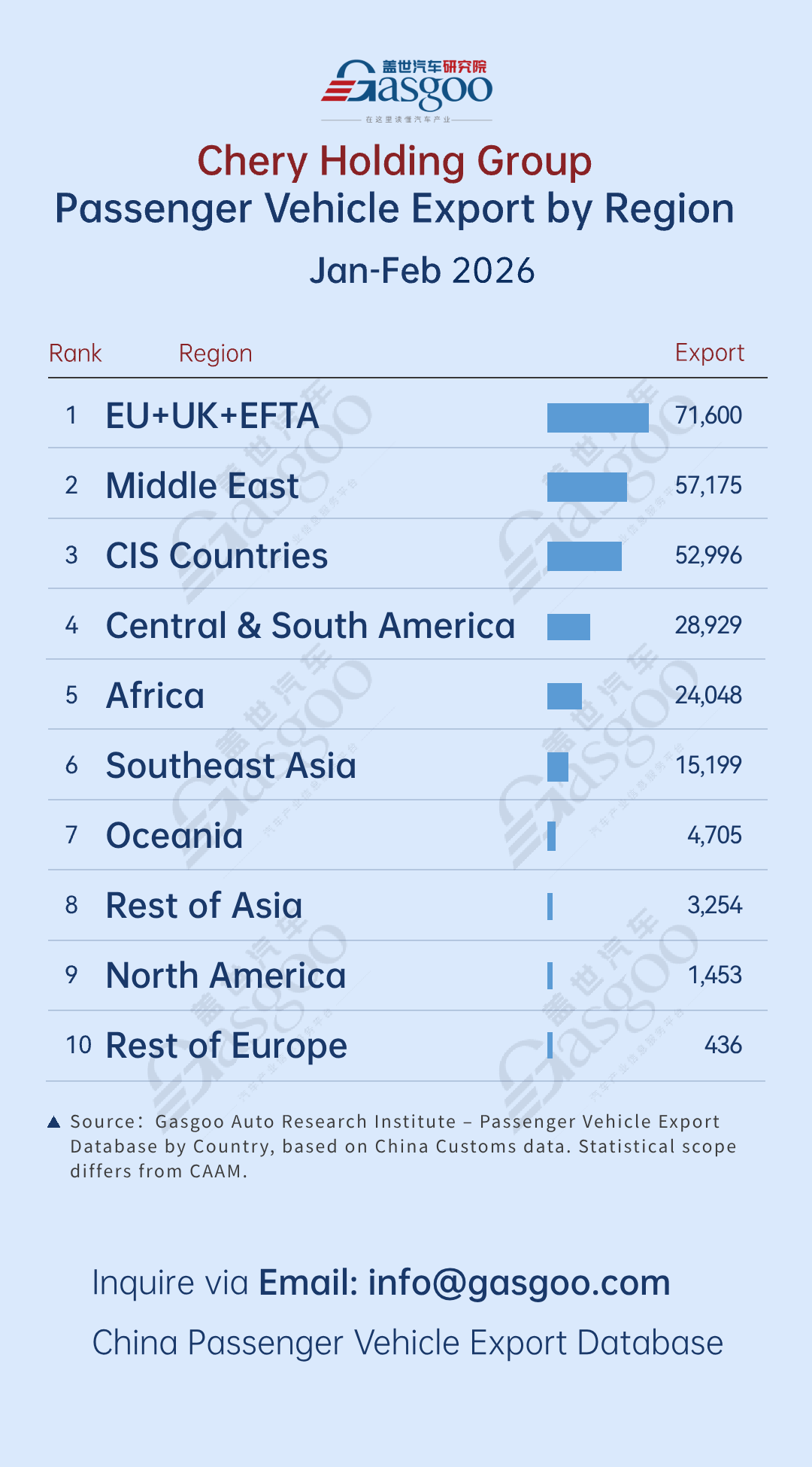The height and width of the screenshot is (1467, 812).
Task: Click the Rest of Asia label
Action: click(x=204, y=906)
